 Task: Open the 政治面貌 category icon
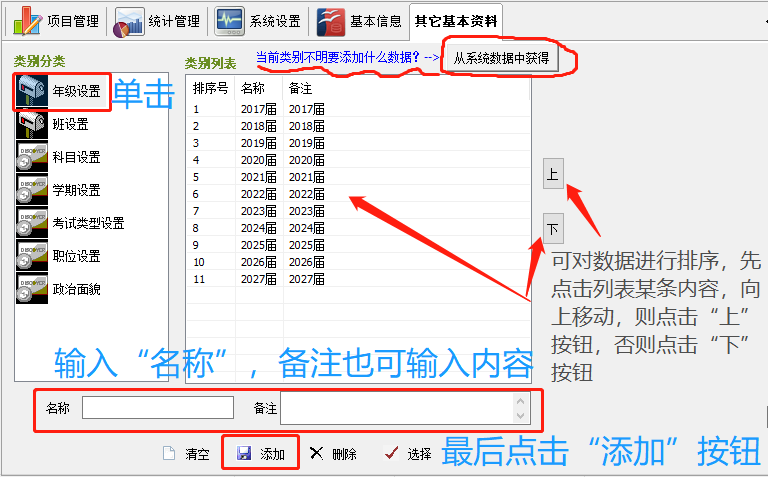pos(33,289)
